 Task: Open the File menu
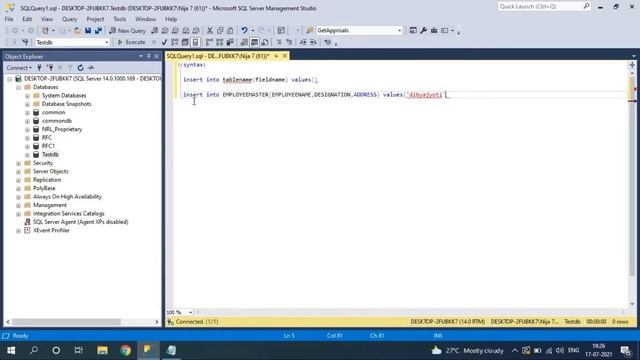[x=9, y=19]
